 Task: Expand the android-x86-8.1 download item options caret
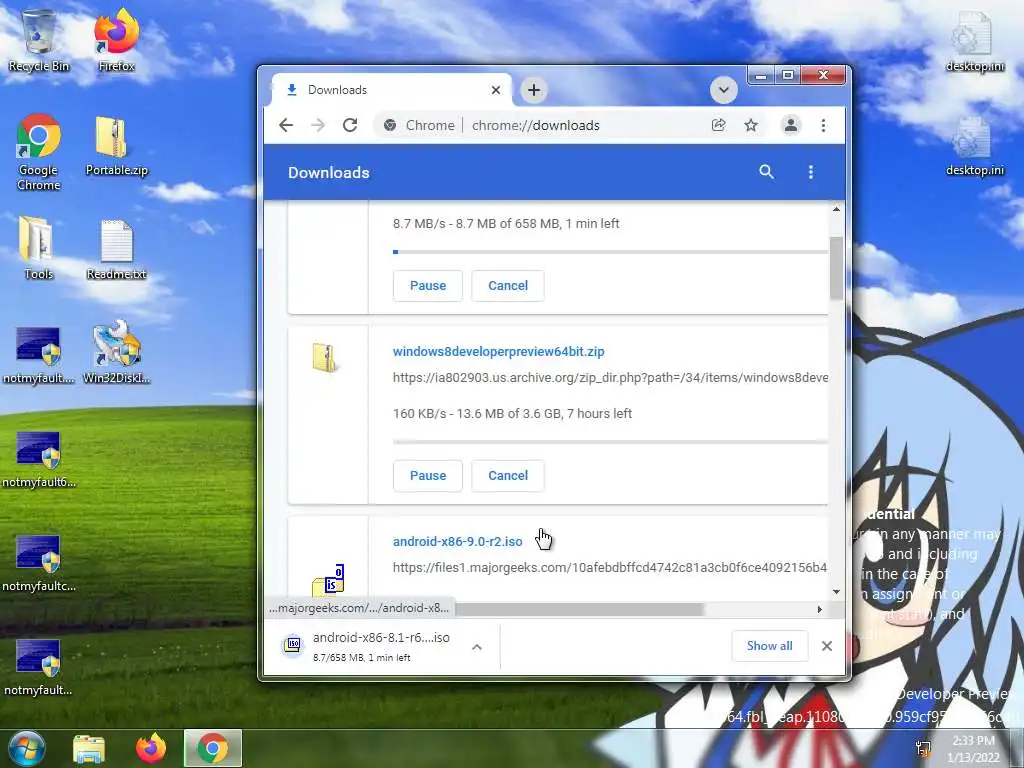tap(477, 647)
